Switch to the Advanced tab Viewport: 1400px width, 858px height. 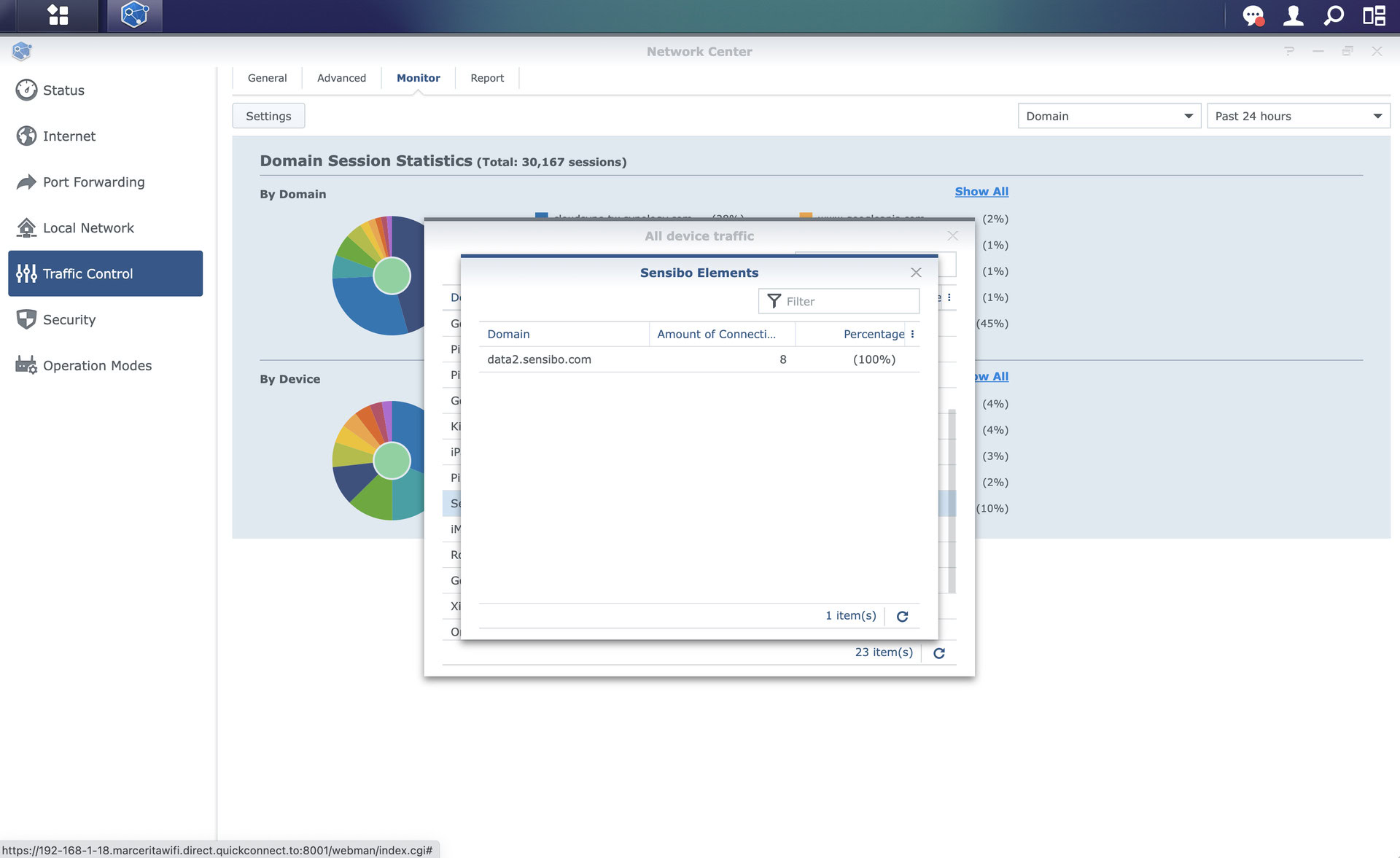pos(341,78)
